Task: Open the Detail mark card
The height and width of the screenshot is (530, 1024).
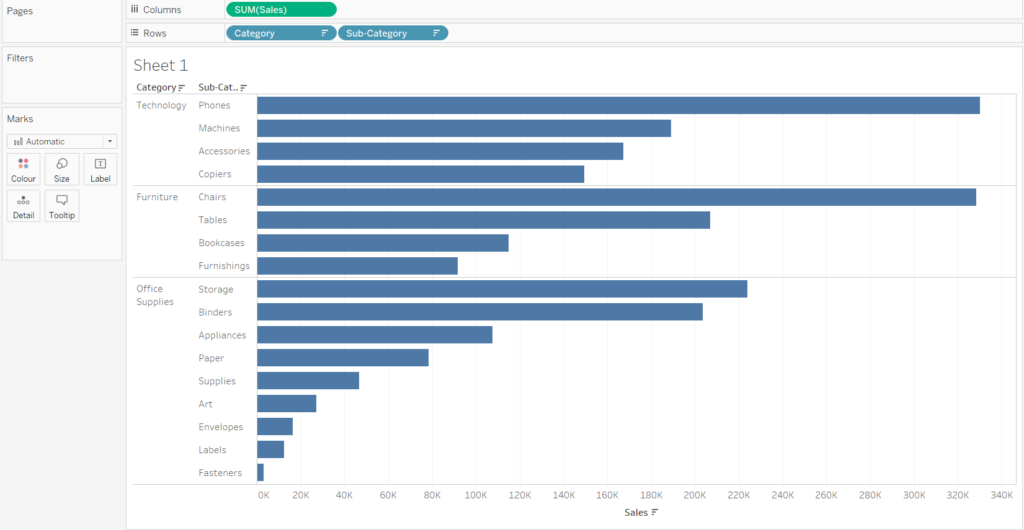Action: (x=24, y=206)
